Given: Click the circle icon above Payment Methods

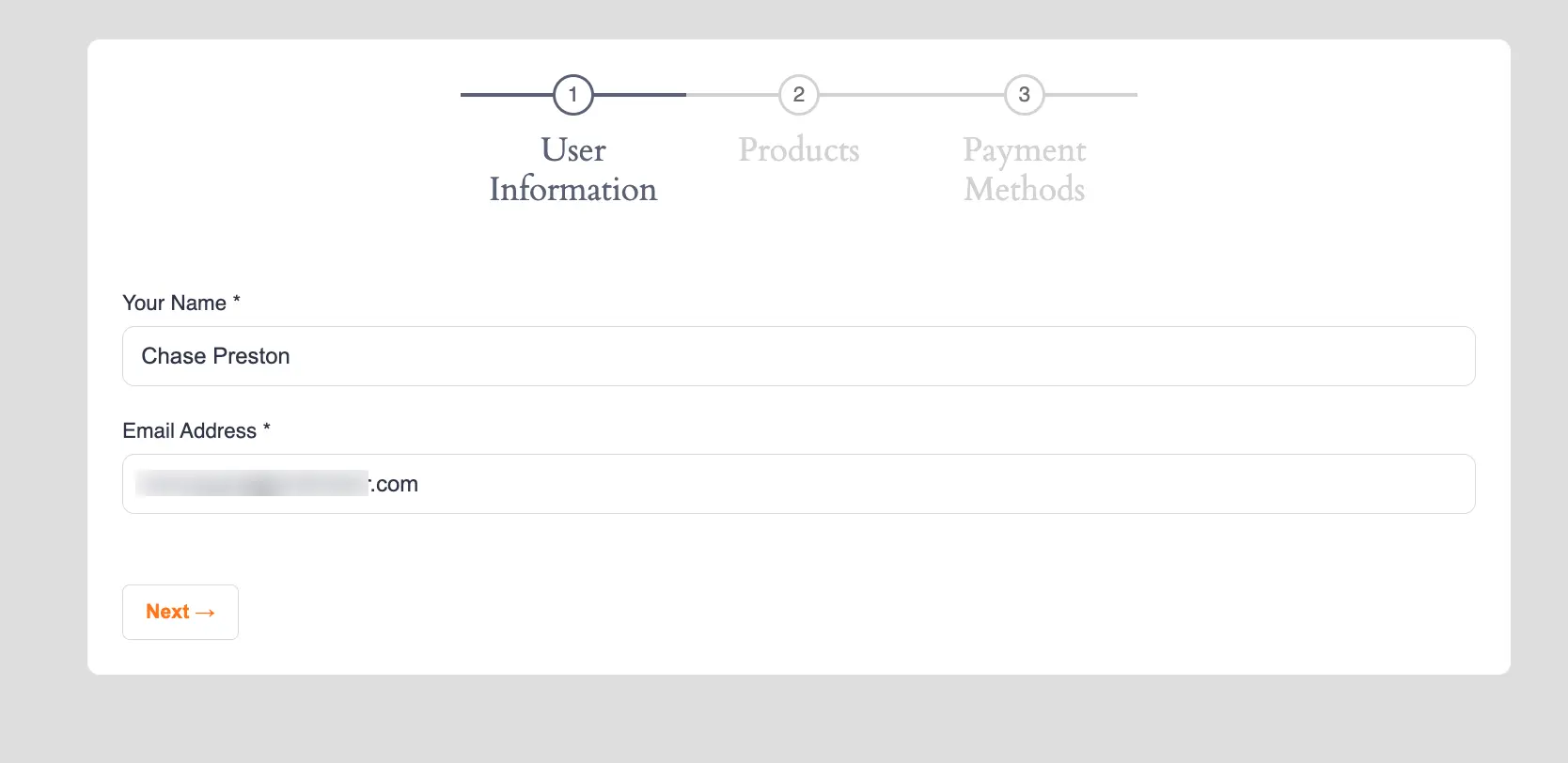Looking at the screenshot, I should pyautogui.click(x=1024, y=94).
